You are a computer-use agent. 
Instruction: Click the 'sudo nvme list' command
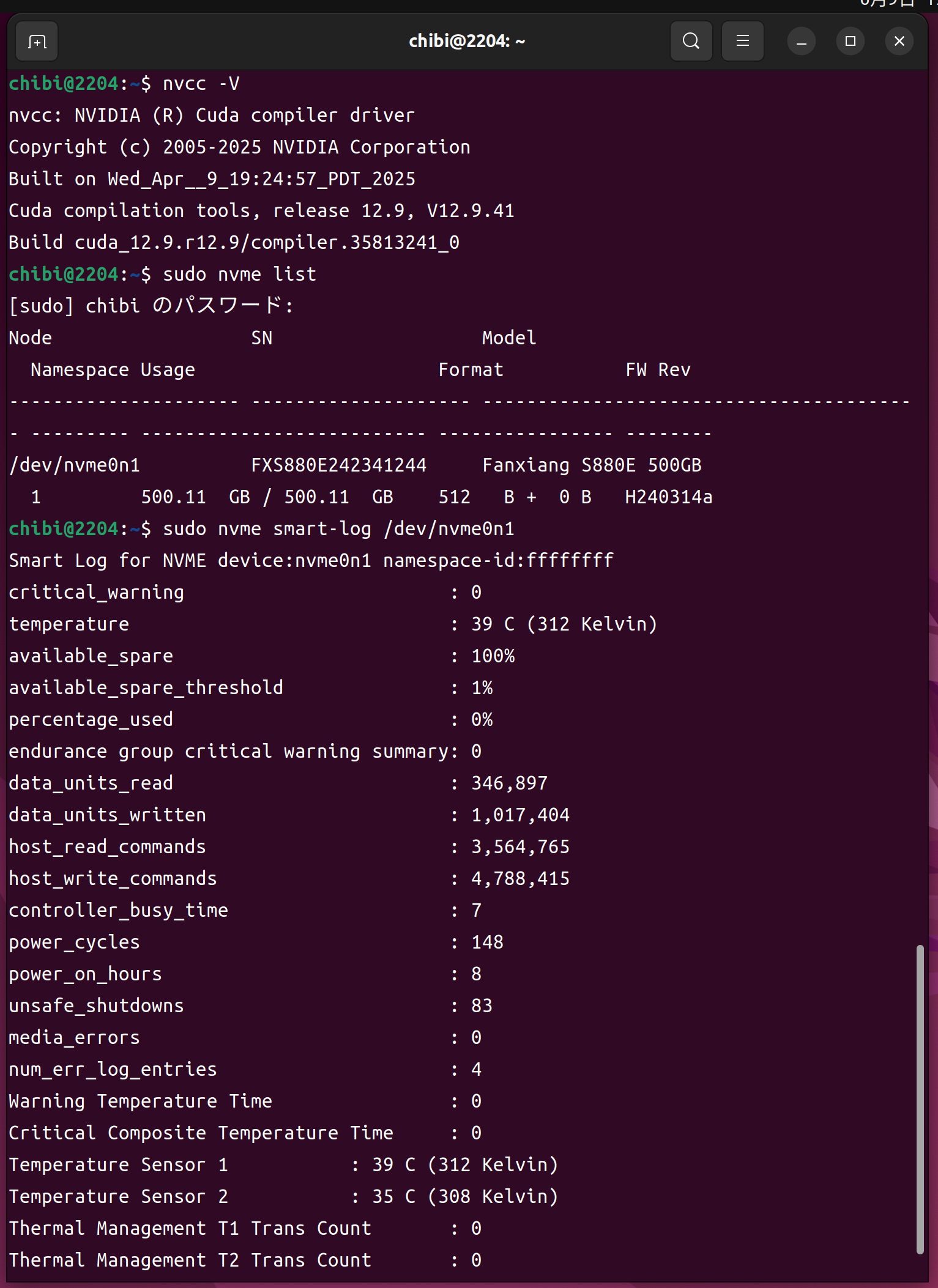239,275
